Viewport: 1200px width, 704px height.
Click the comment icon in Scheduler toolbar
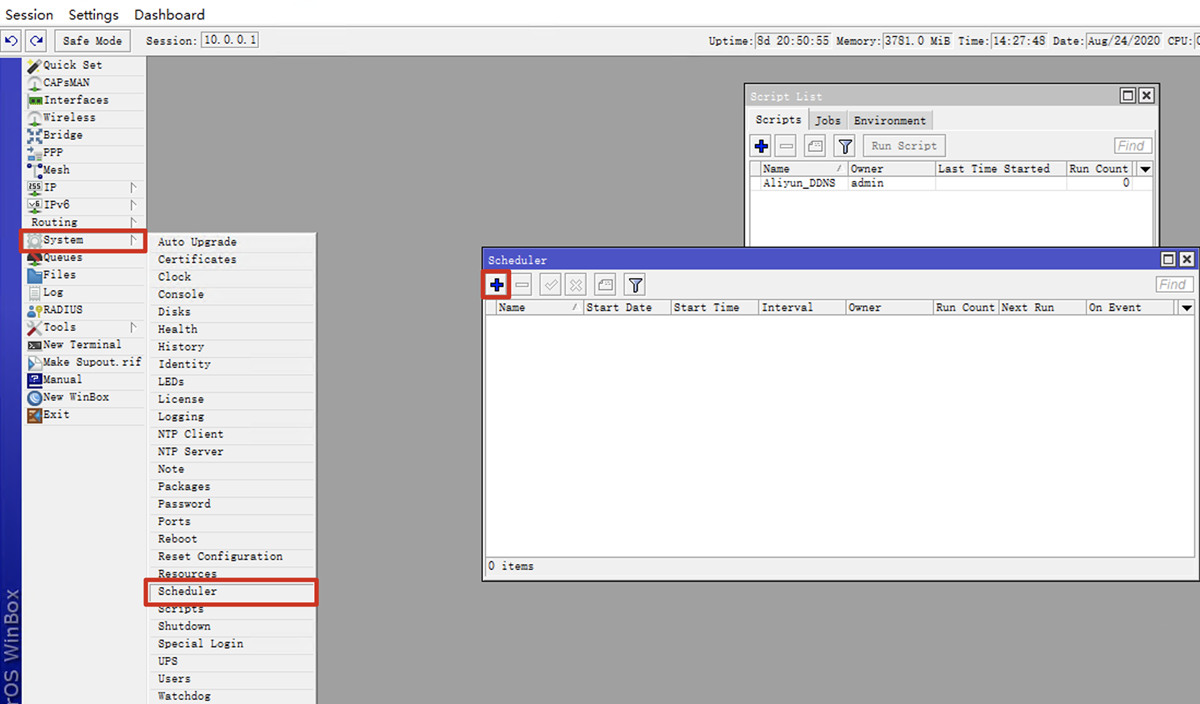604,285
